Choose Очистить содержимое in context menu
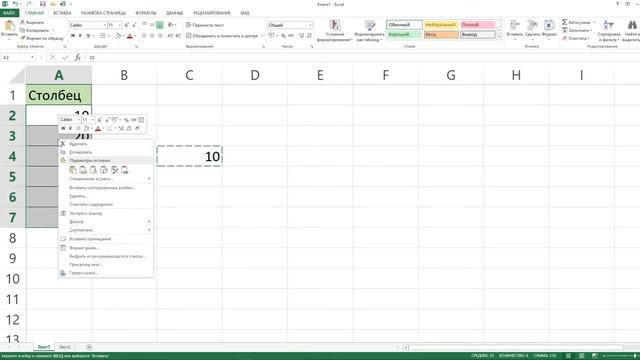The height and width of the screenshot is (360, 640). pos(106,204)
